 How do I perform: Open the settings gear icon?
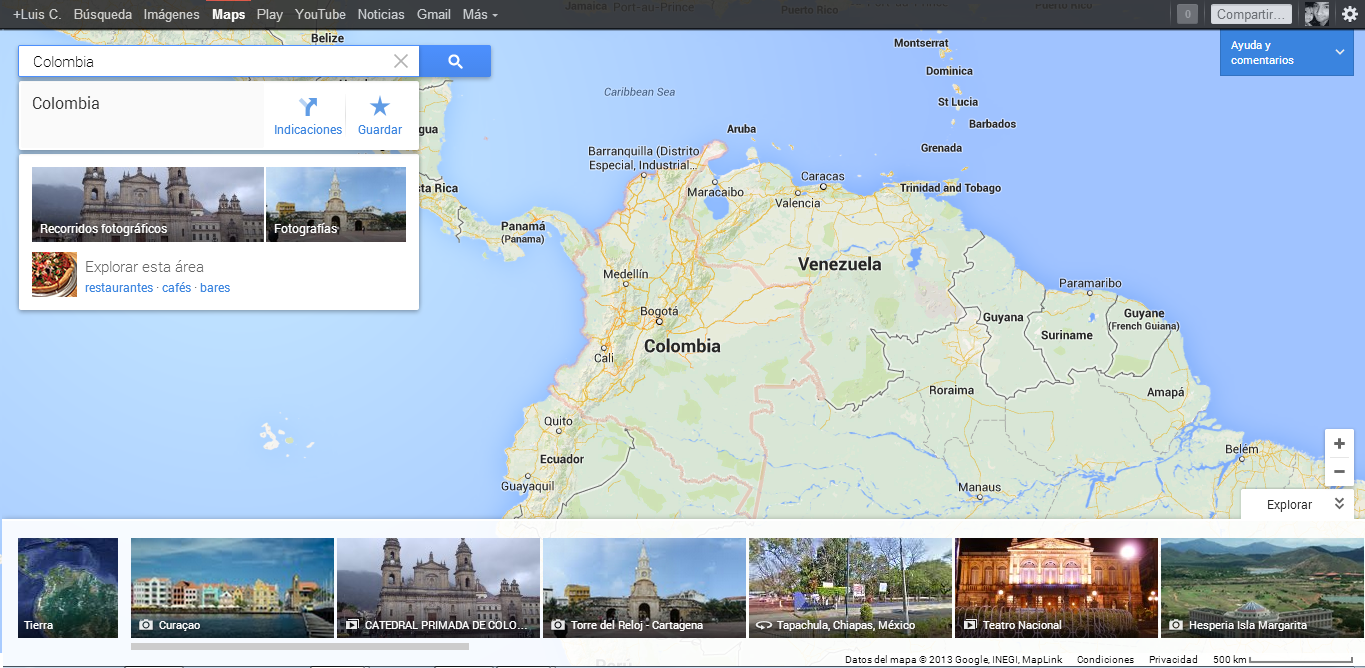[1349, 14]
